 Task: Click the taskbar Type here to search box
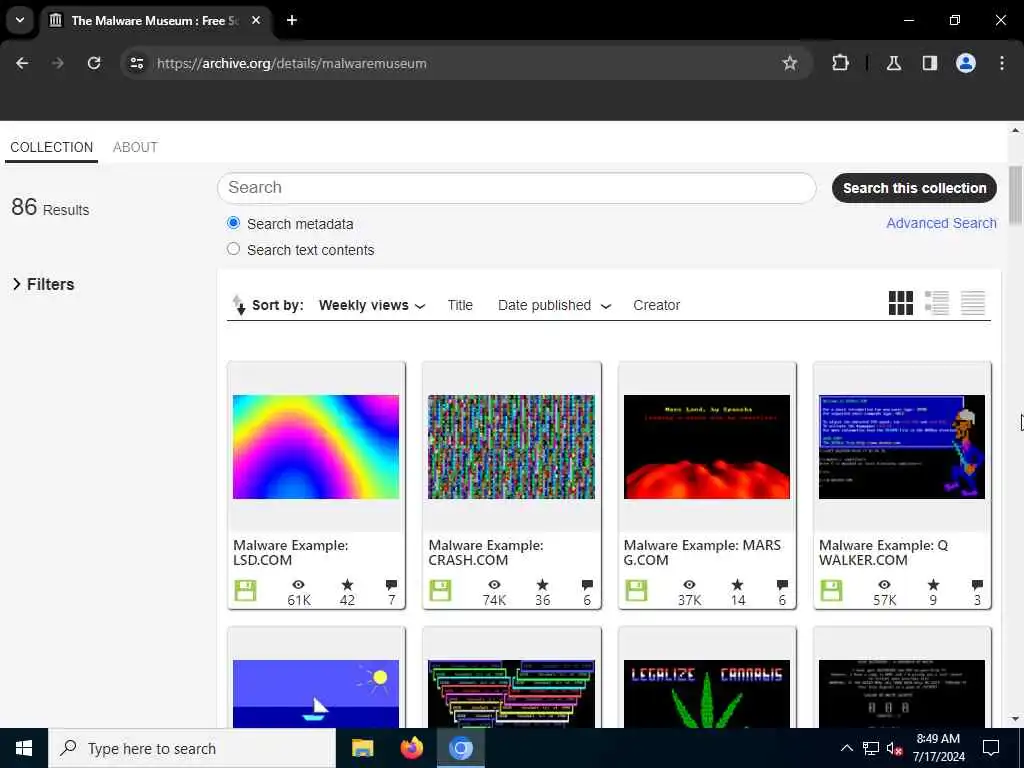tap(191, 748)
